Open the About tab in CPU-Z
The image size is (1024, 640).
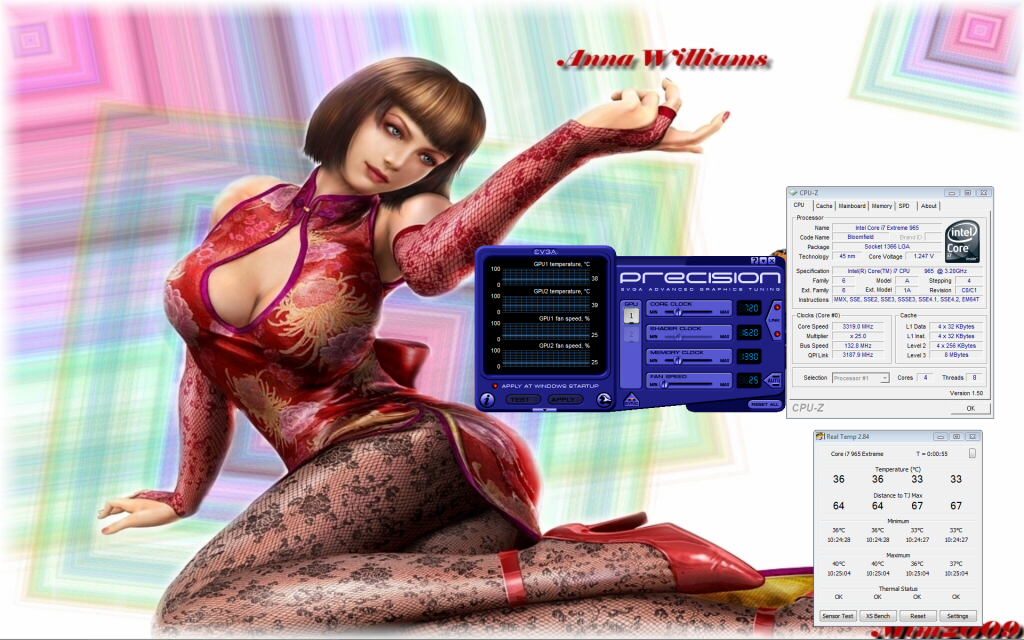pyautogui.click(x=928, y=206)
